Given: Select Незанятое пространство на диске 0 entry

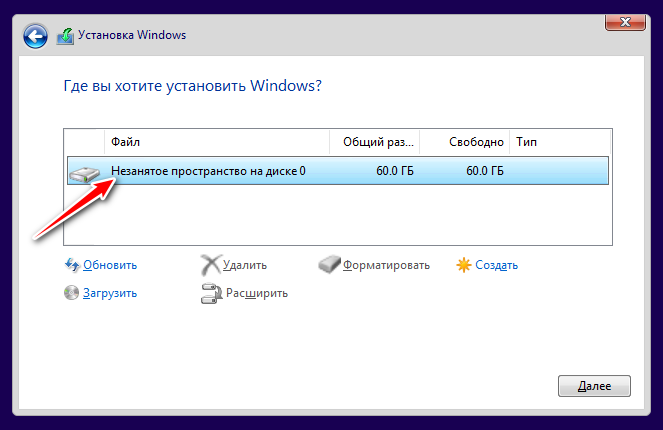Looking at the screenshot, I should click(208, 171).
